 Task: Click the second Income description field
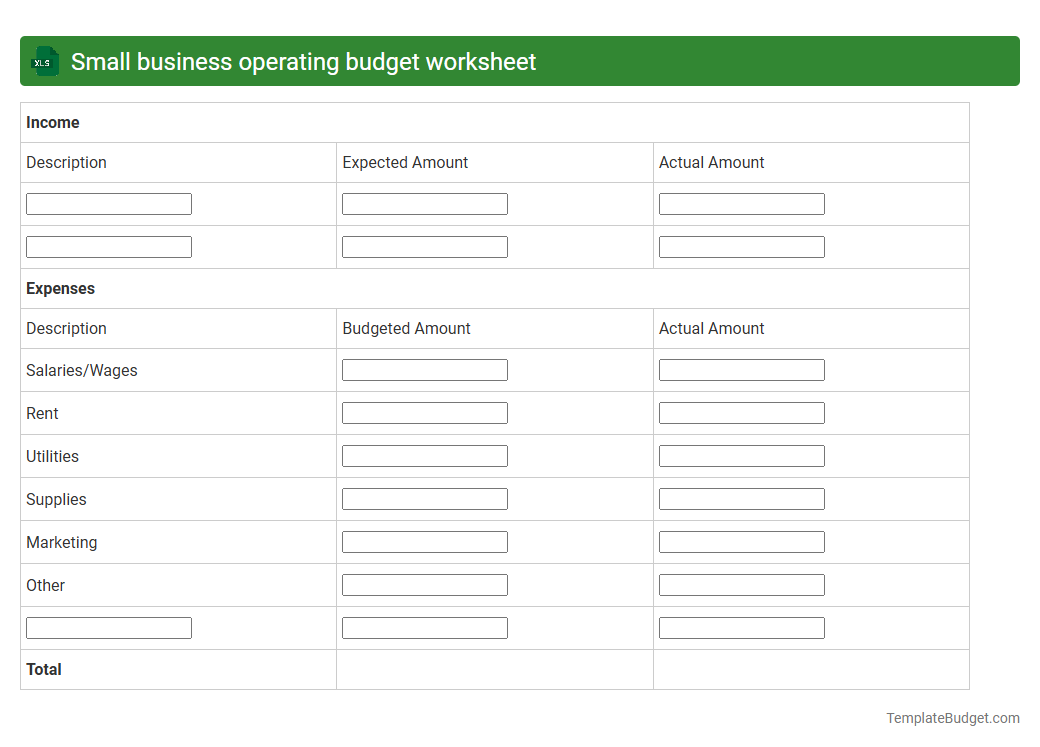pos(108,246)
